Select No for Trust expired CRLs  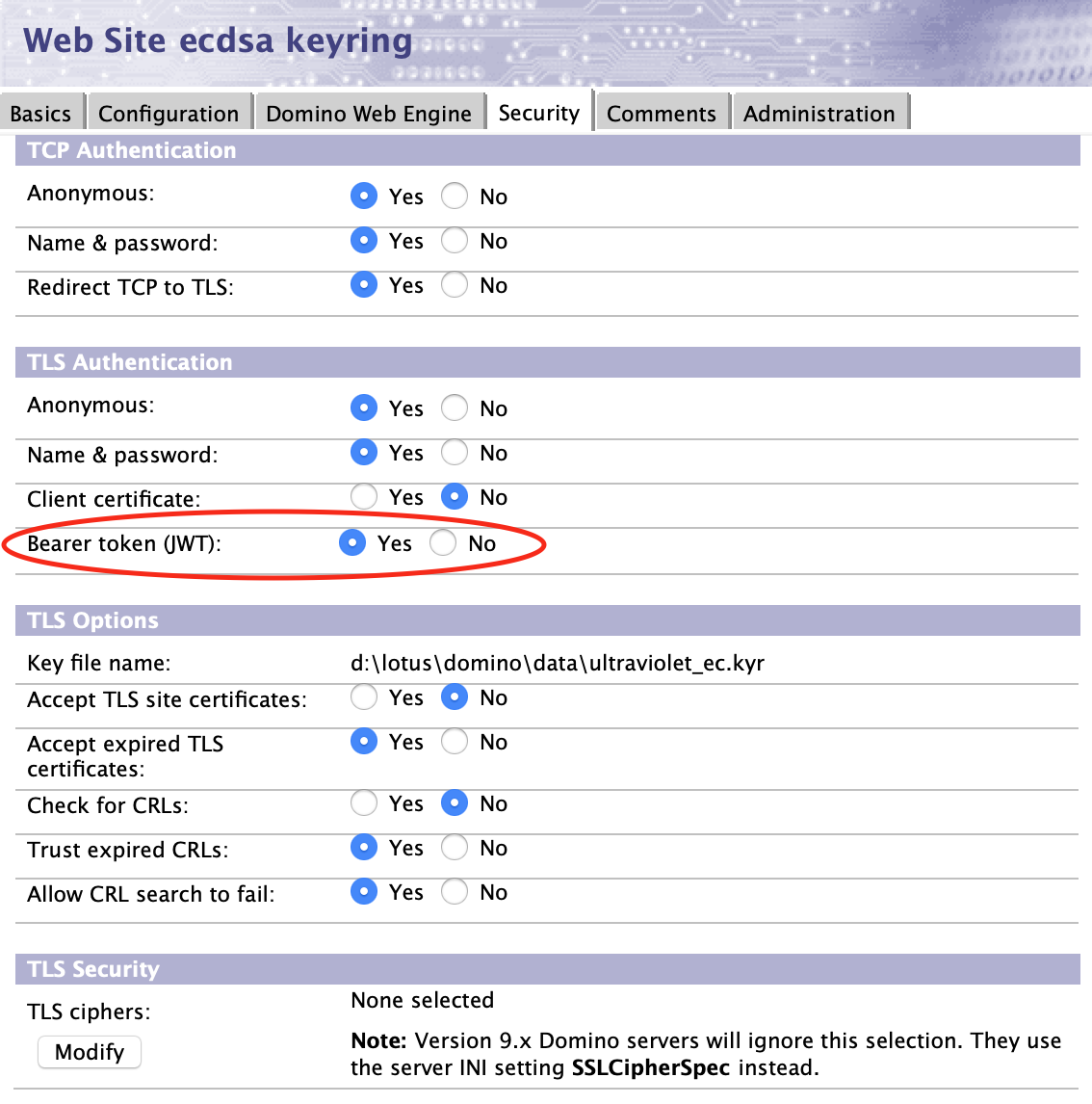point(455,847)
